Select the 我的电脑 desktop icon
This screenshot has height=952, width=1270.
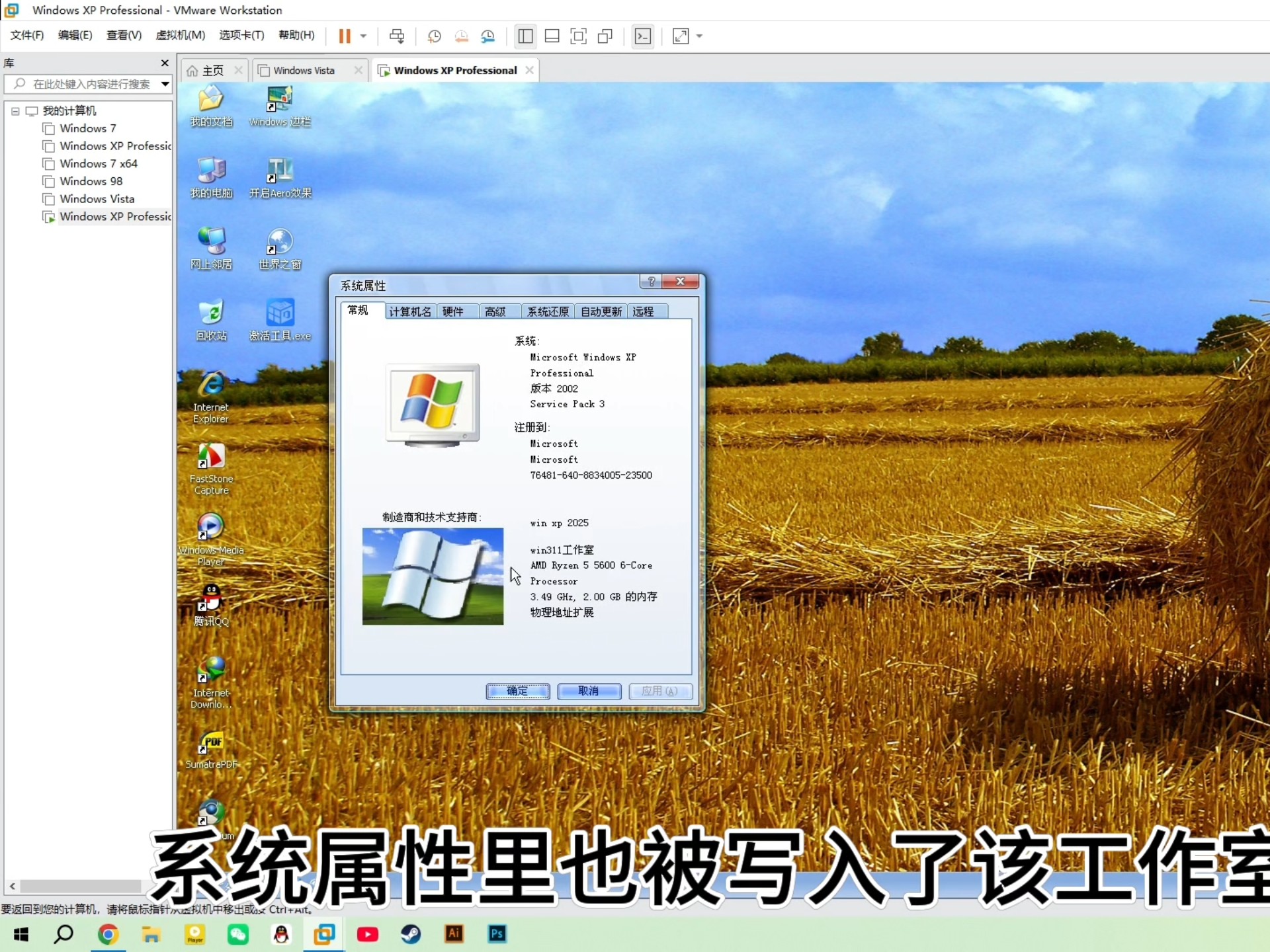coord(212,177)
